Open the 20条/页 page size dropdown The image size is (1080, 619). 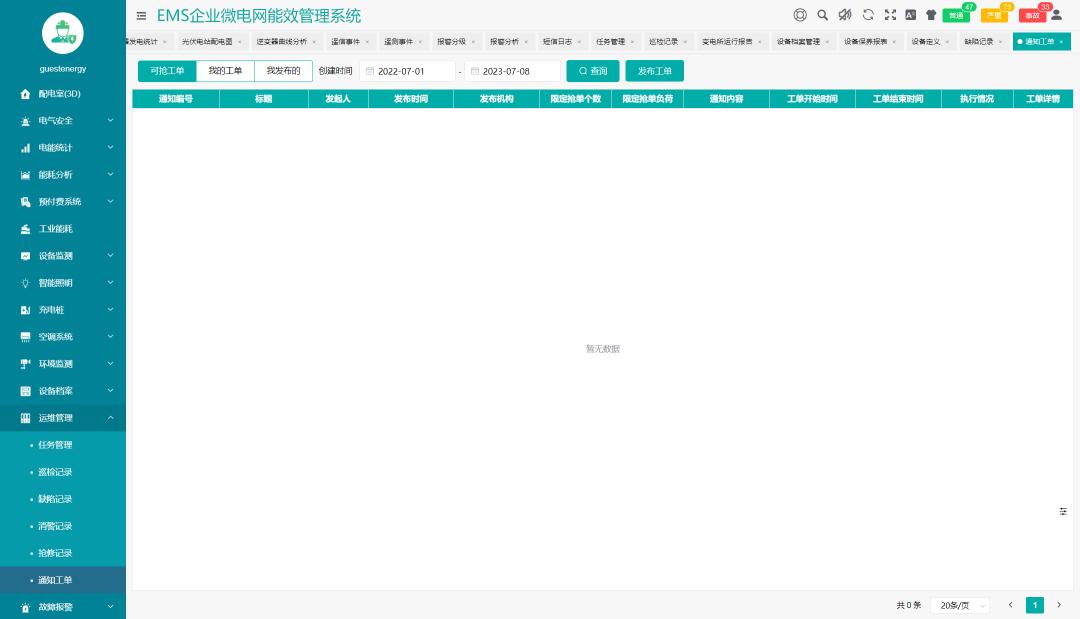coord(957,605)
